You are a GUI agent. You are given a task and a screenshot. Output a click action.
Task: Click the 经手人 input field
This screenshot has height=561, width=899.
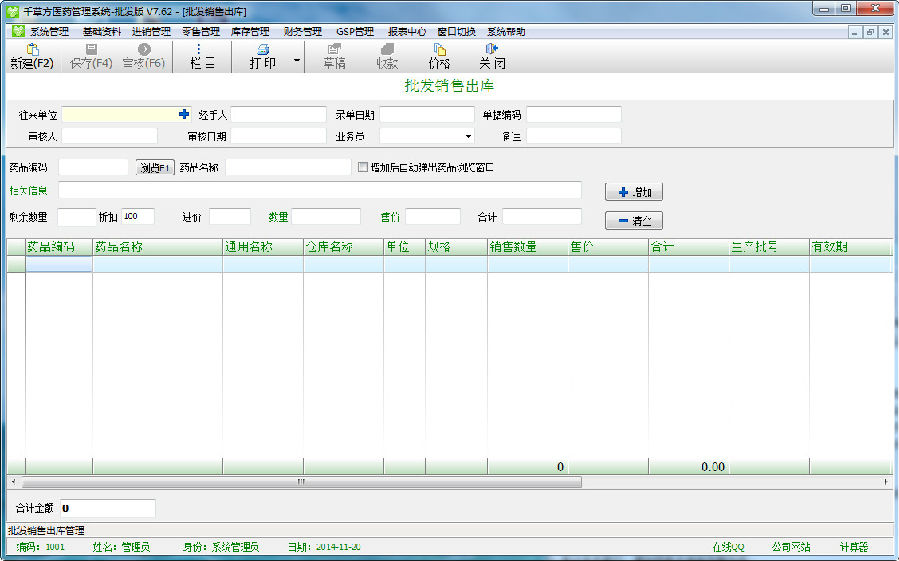point(278,114)
